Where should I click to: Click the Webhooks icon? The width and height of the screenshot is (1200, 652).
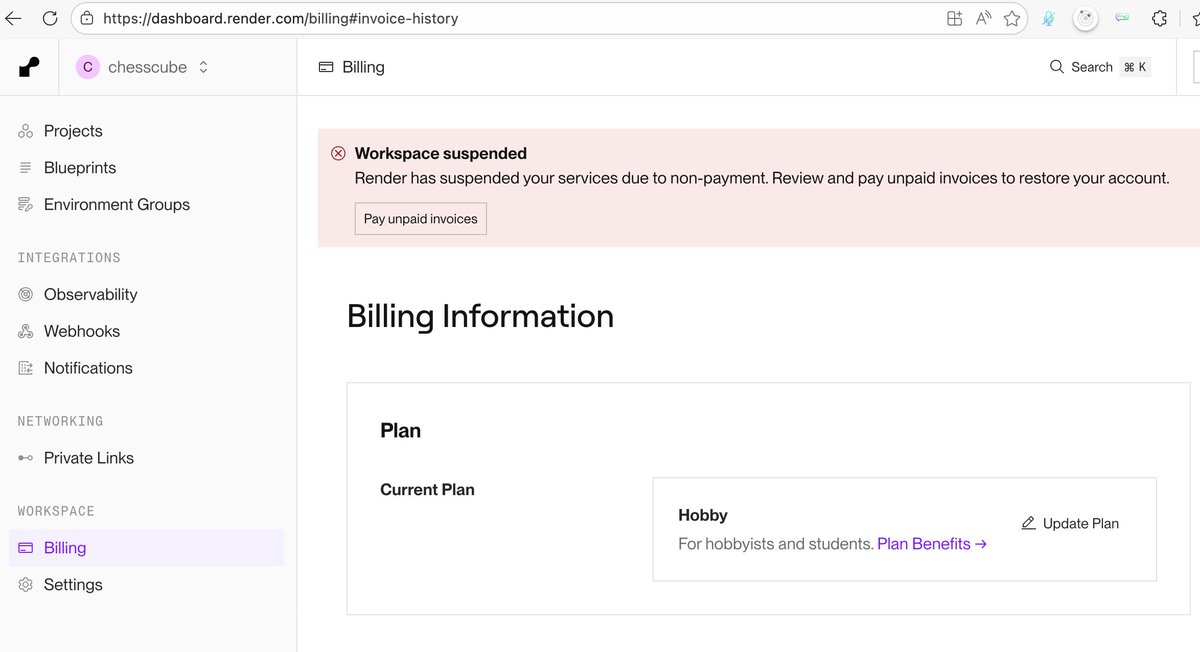click(26, 331)
